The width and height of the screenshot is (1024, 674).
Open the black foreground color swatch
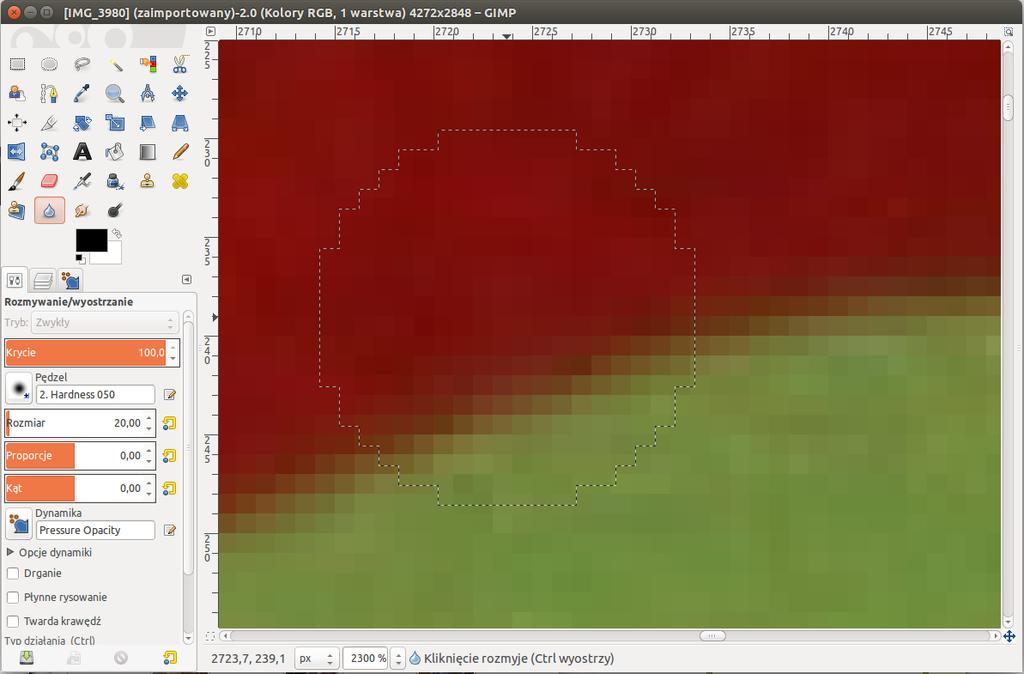click(91, 240)
